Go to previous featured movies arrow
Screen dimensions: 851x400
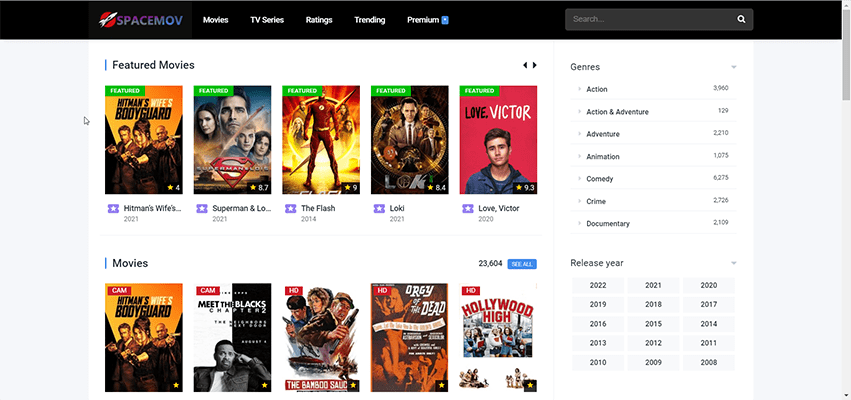click(525, 65)
